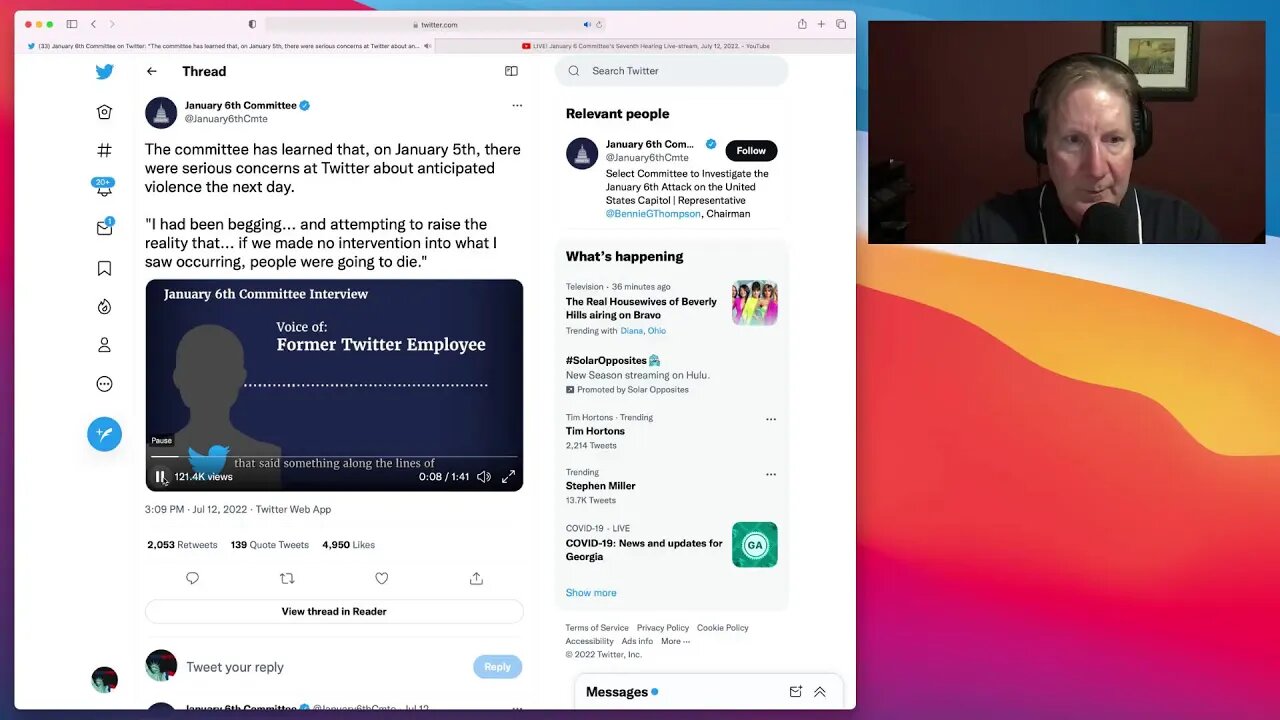Viewport: 1280px width, 720px height.
Task: Expand the Messages drawer chevrons
Action: 820,692
